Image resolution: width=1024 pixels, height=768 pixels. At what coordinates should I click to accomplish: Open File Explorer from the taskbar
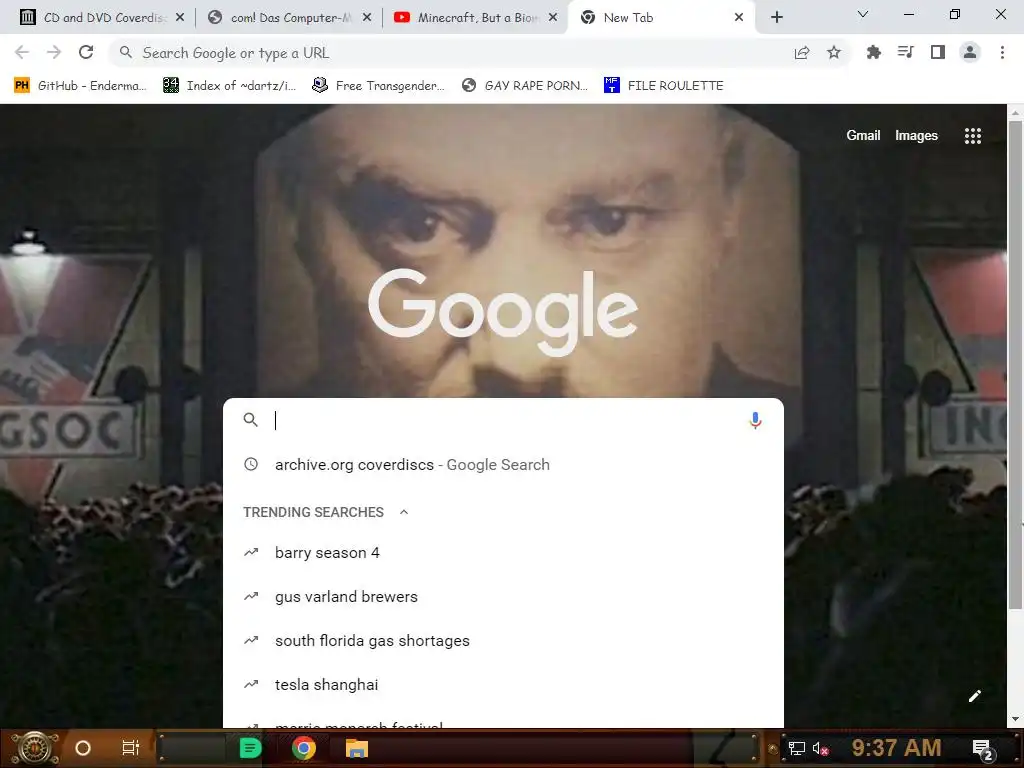click(x=357, y=748)
